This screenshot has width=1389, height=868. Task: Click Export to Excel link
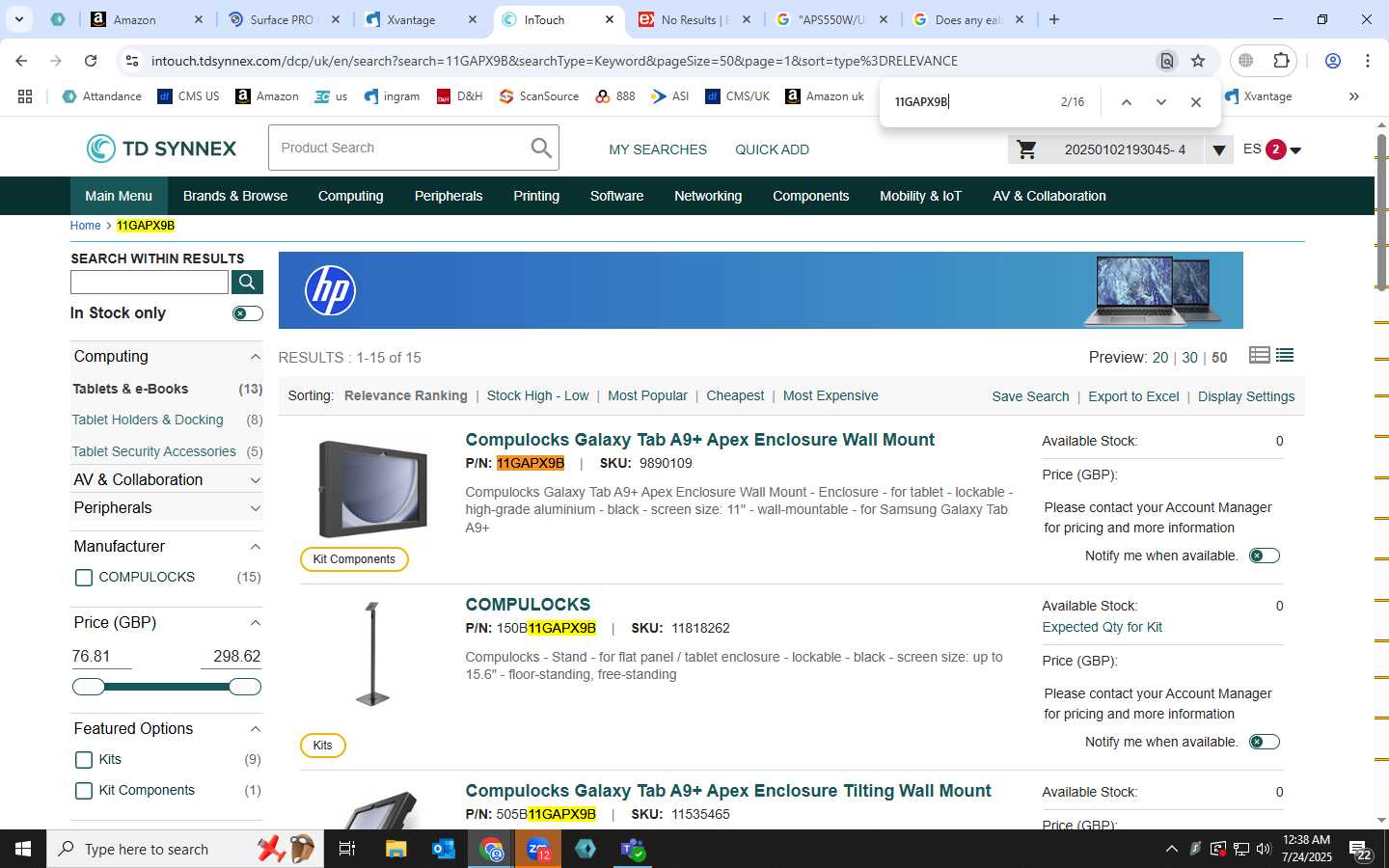1133,396
